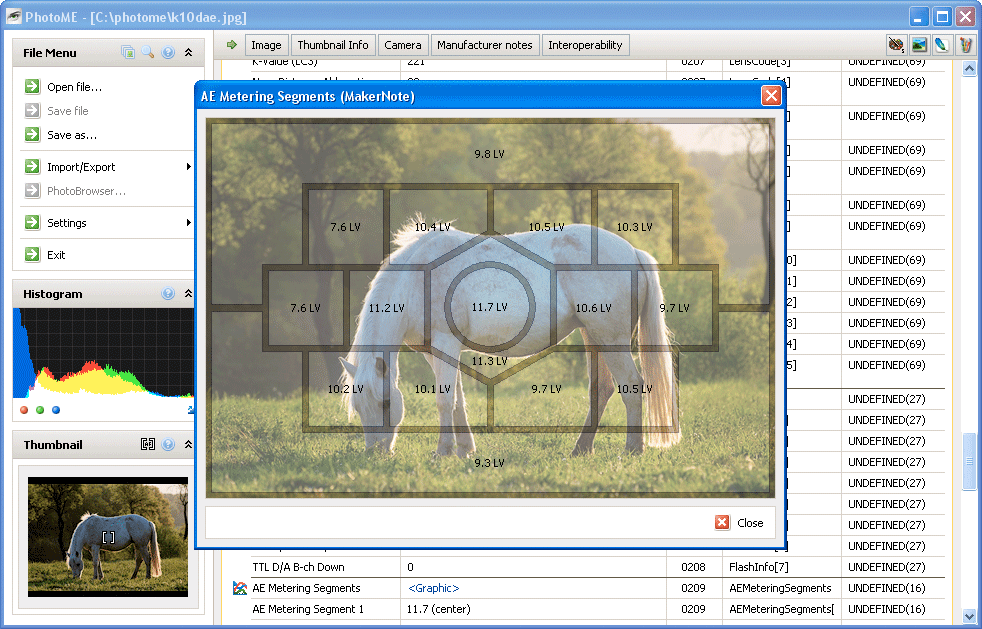Click the graphic icon beside AE Metering Segments row
This screenshot has height=629, width=982.
pos(239,588)
